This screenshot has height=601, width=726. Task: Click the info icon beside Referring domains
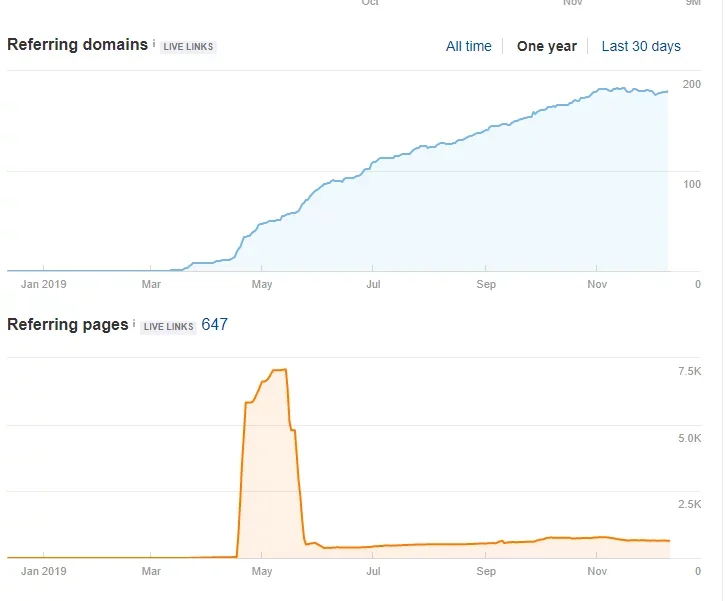tap(154, 43)
